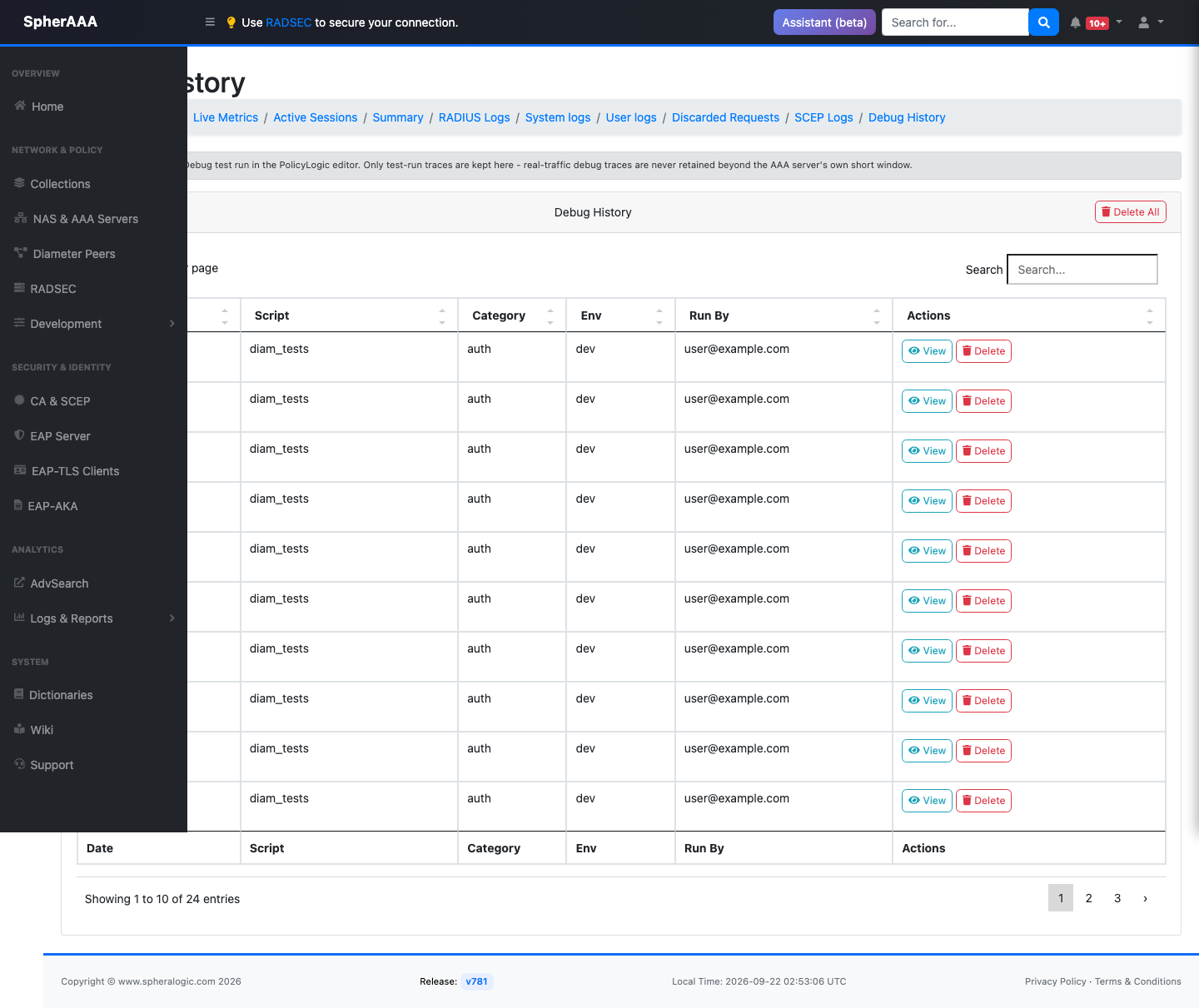The width and height of the screenshot is (1199, 1008).
Task: Go to the Active Sessions tab
Action: pyautogui.click(x=315, y=117)
